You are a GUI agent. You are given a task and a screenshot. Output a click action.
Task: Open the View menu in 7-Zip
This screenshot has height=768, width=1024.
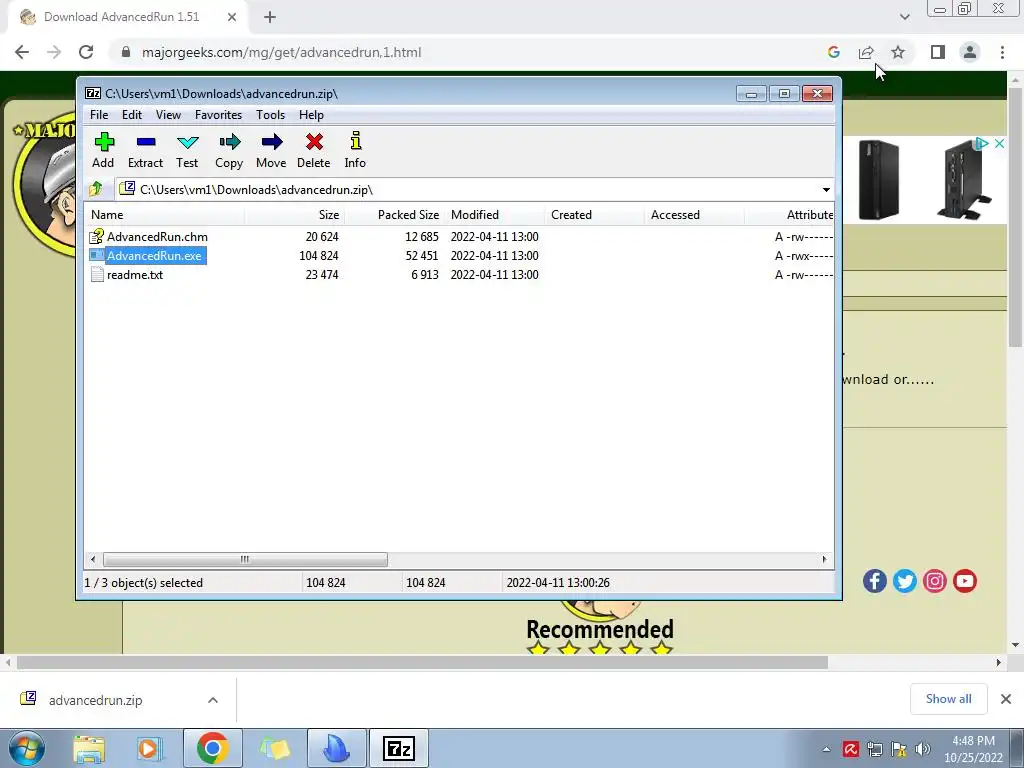pyautogui.click(x=168, y=115)
